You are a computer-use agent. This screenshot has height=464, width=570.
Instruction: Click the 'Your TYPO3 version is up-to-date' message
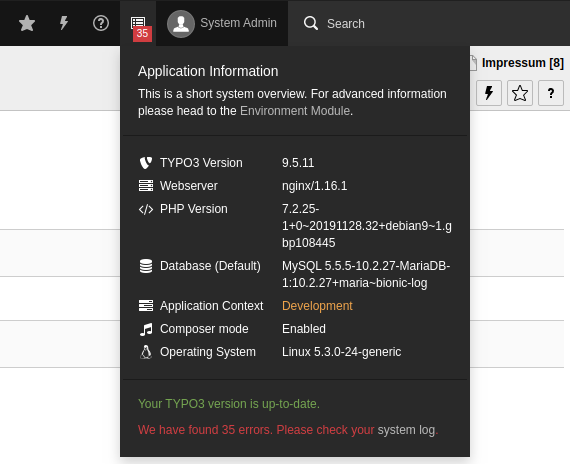click(x=229, y=404)
